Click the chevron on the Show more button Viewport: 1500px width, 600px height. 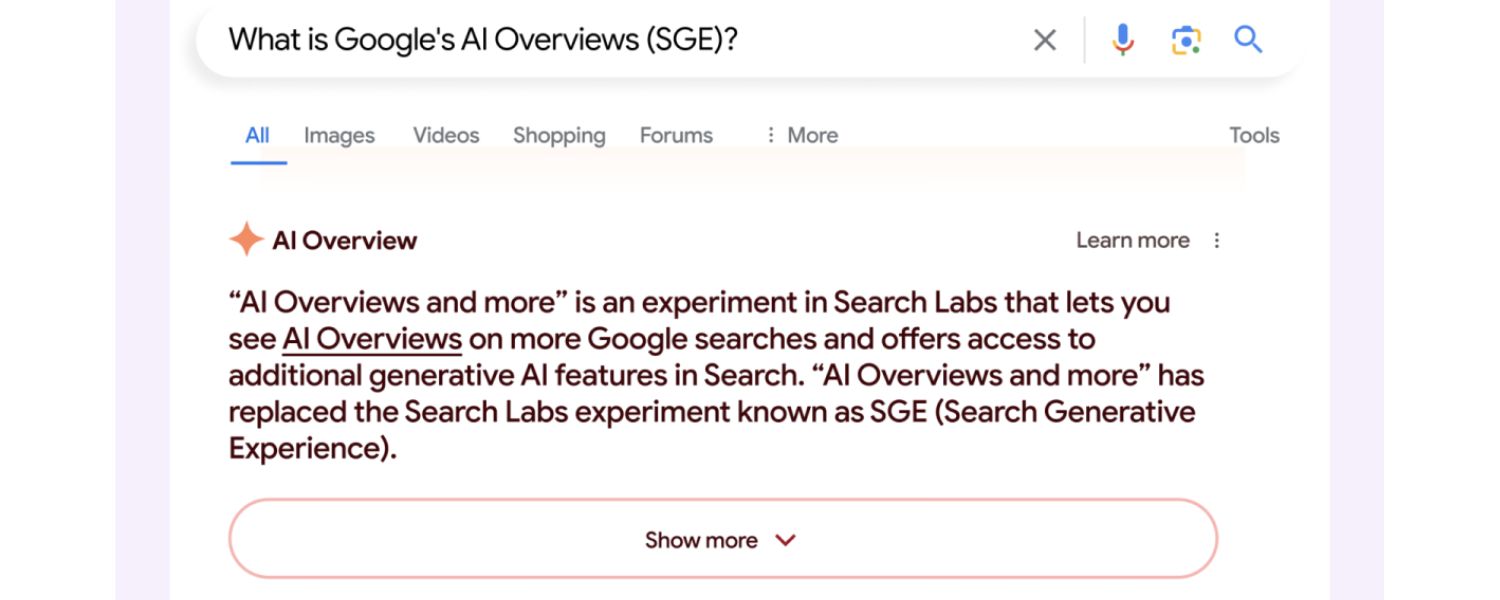click(786, 540)
